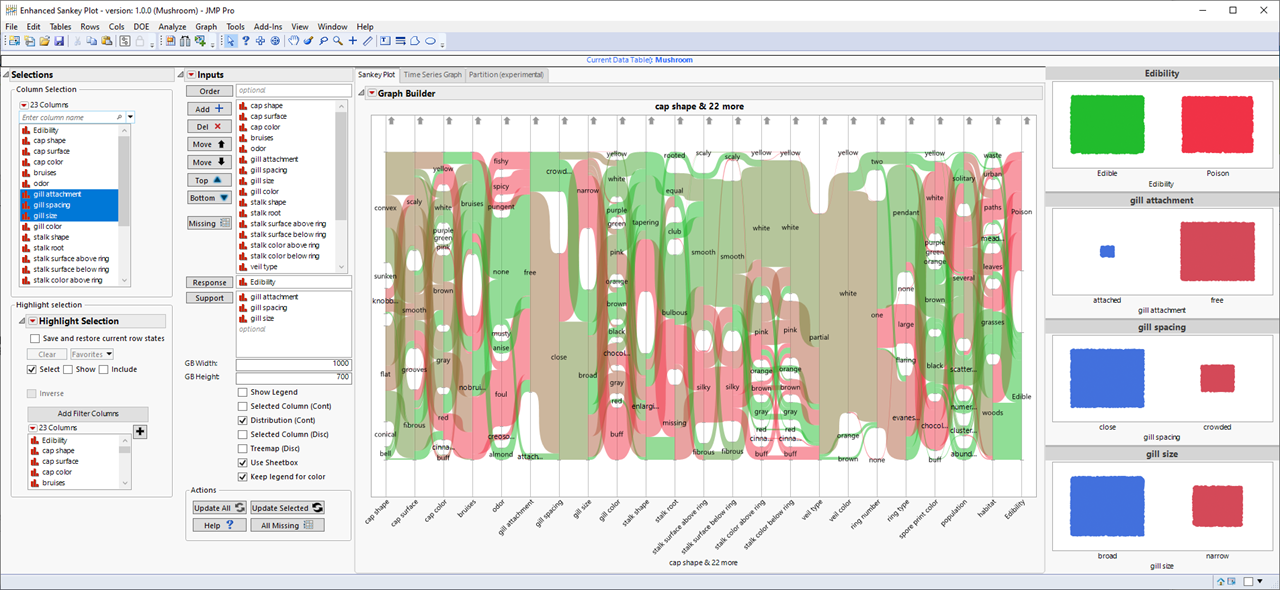The width and height of the screenshot is (1280, 590).
Task: Enable the Show Legend checkbox
Action: click(x=243, y=392)
